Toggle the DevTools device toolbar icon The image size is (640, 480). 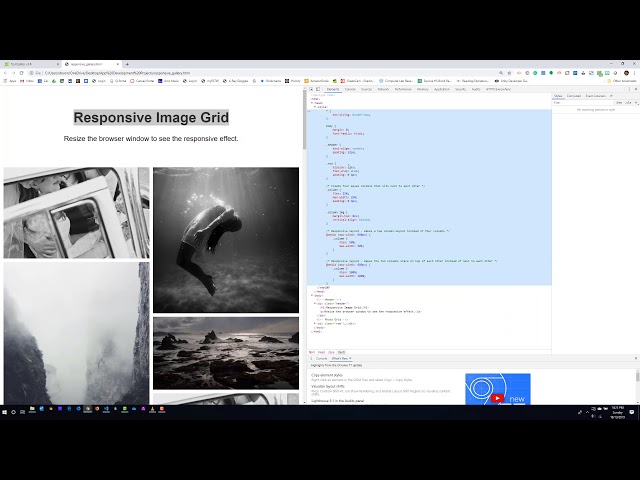pyautogui.click(x=318, y=89)
